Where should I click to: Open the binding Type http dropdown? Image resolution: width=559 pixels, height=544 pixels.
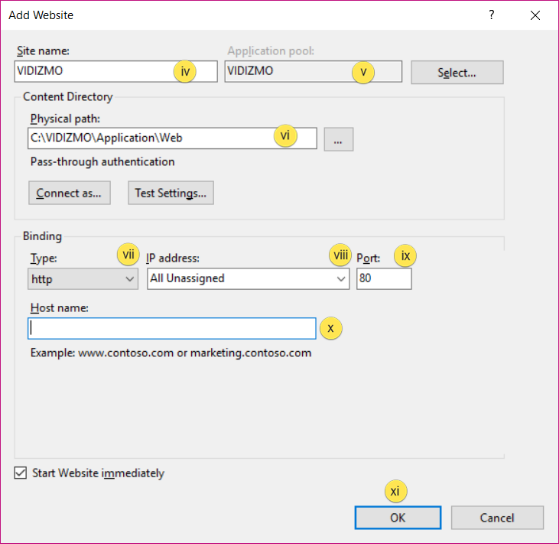click(x=83, y=279)
